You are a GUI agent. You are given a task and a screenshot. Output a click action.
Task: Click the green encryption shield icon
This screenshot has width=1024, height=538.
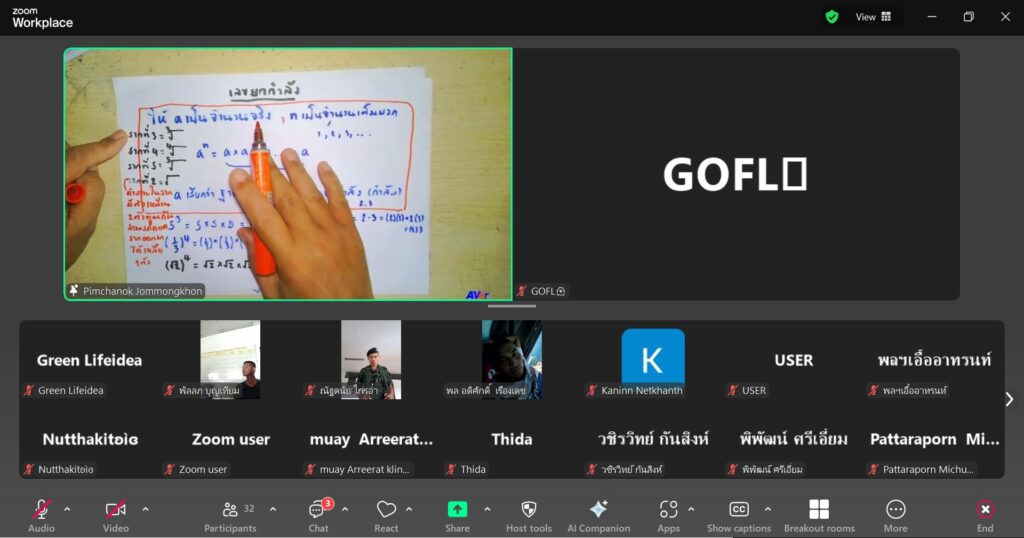pos(831,17)
